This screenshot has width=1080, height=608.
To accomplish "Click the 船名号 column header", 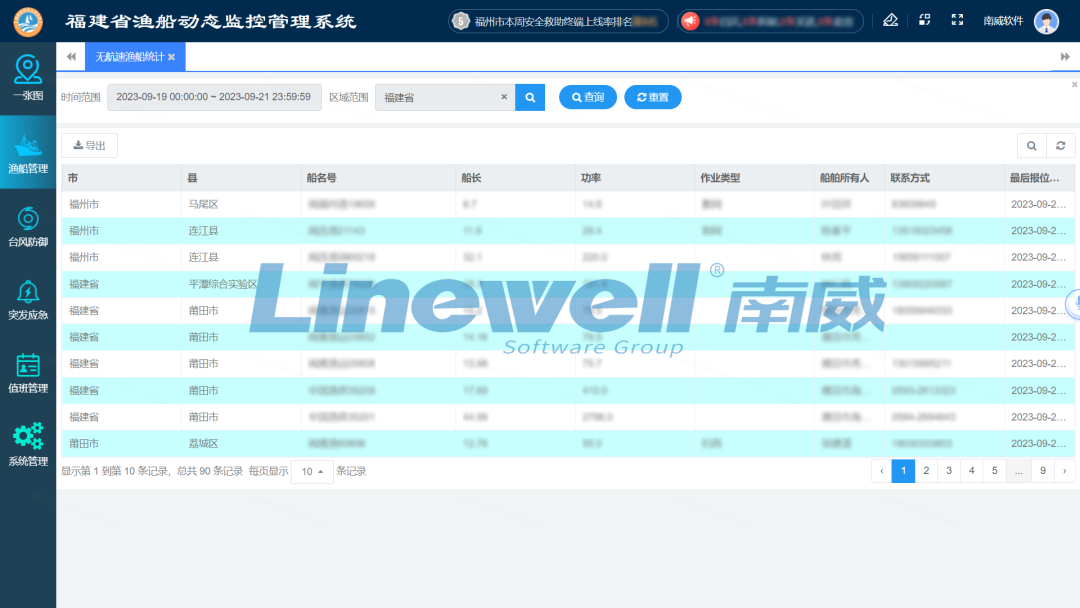I will 378,178.
